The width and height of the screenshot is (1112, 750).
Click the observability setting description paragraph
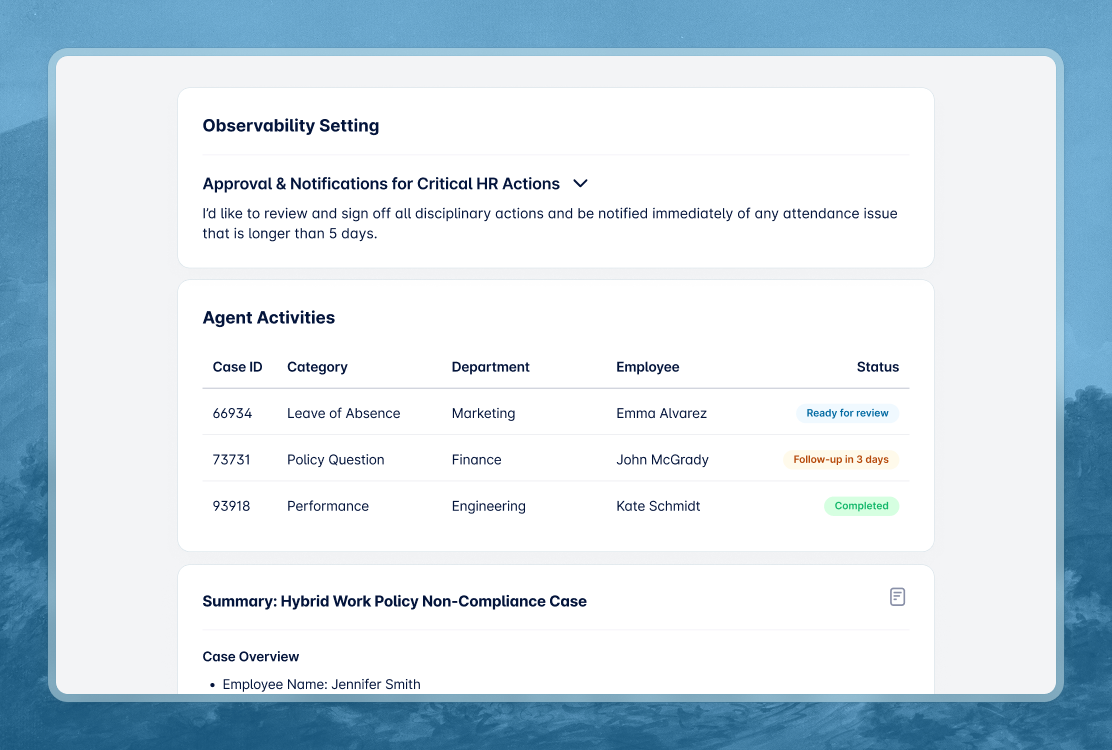click(550, 223)
